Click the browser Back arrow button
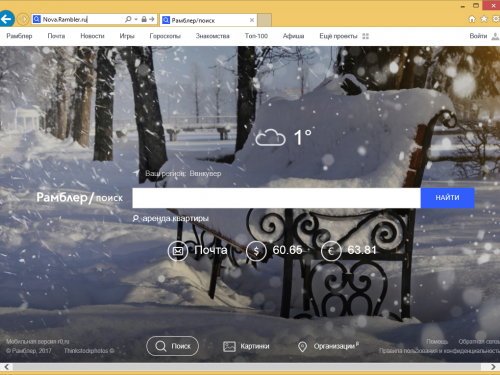Viewport: 500px width, 375px height. click(6, 19)
